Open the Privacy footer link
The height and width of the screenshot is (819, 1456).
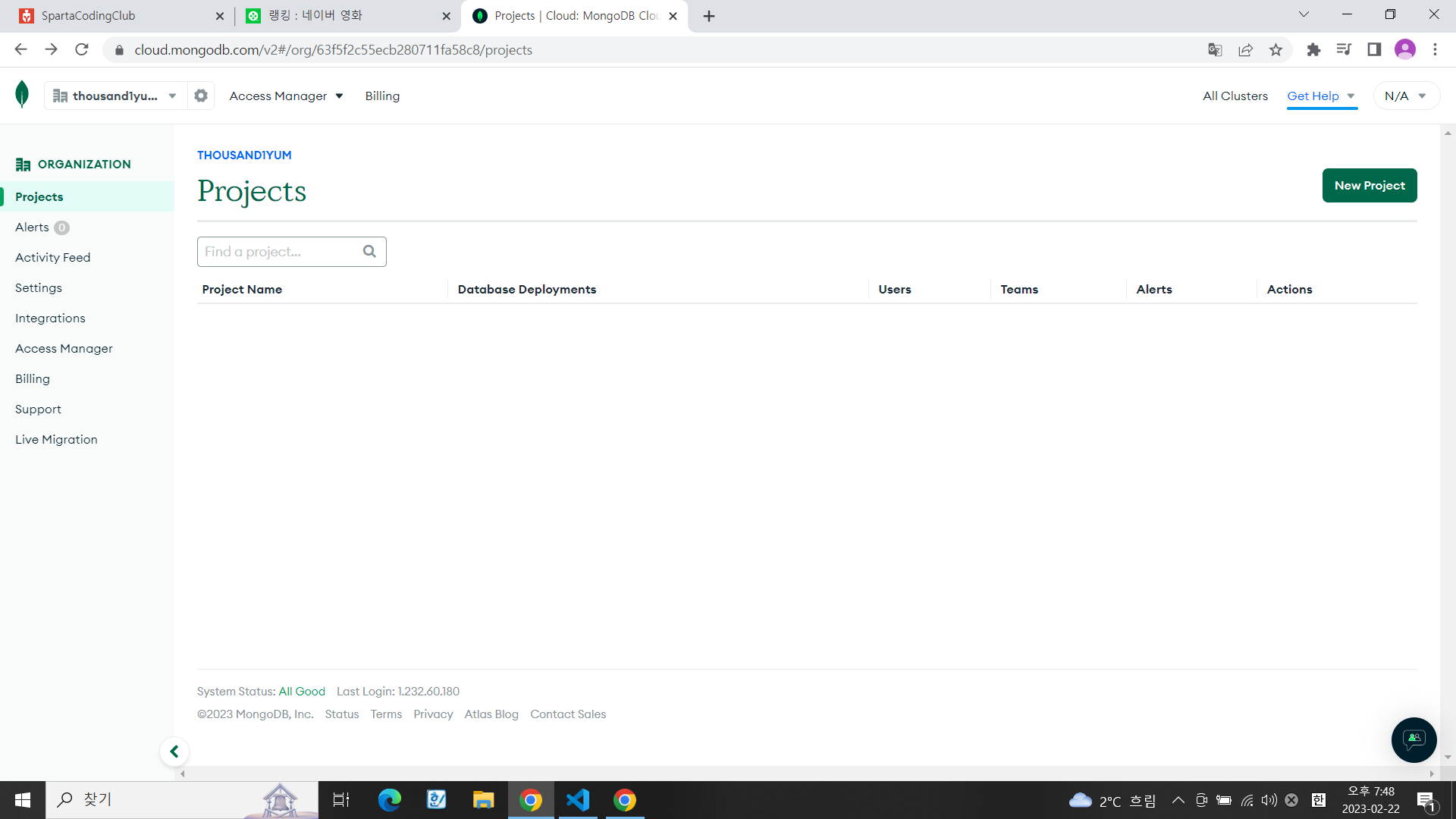click(x=433, y=714)
